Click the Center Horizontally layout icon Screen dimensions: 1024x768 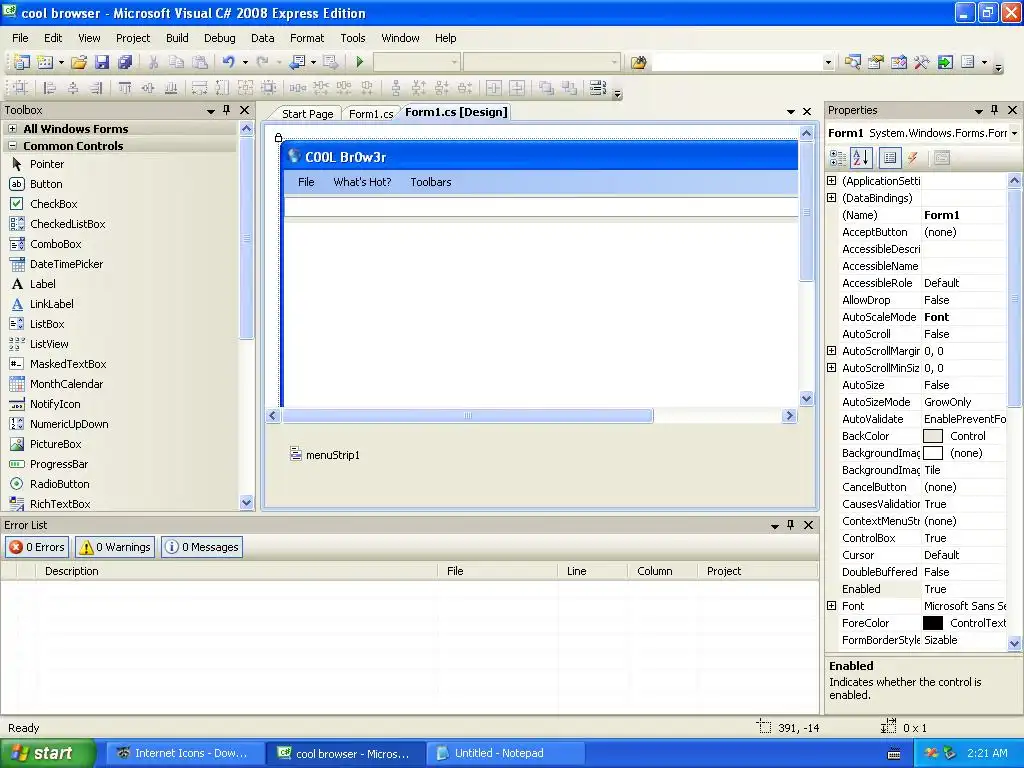(494, 88)
